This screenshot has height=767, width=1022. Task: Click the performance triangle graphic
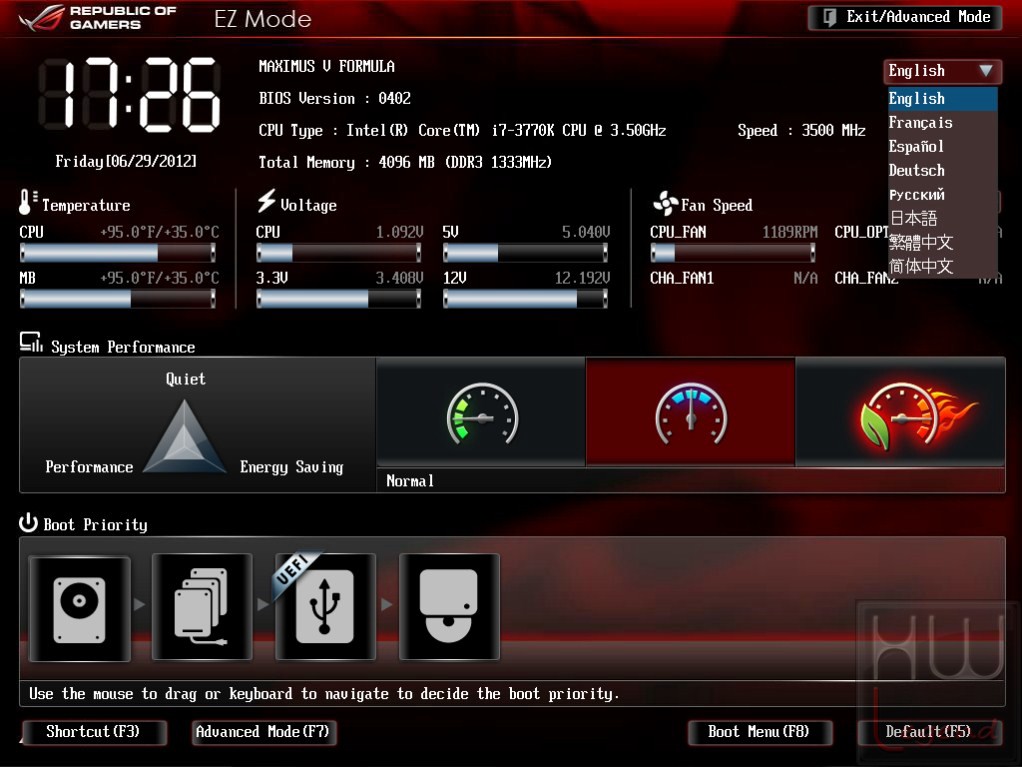click(x=184, y=437)
